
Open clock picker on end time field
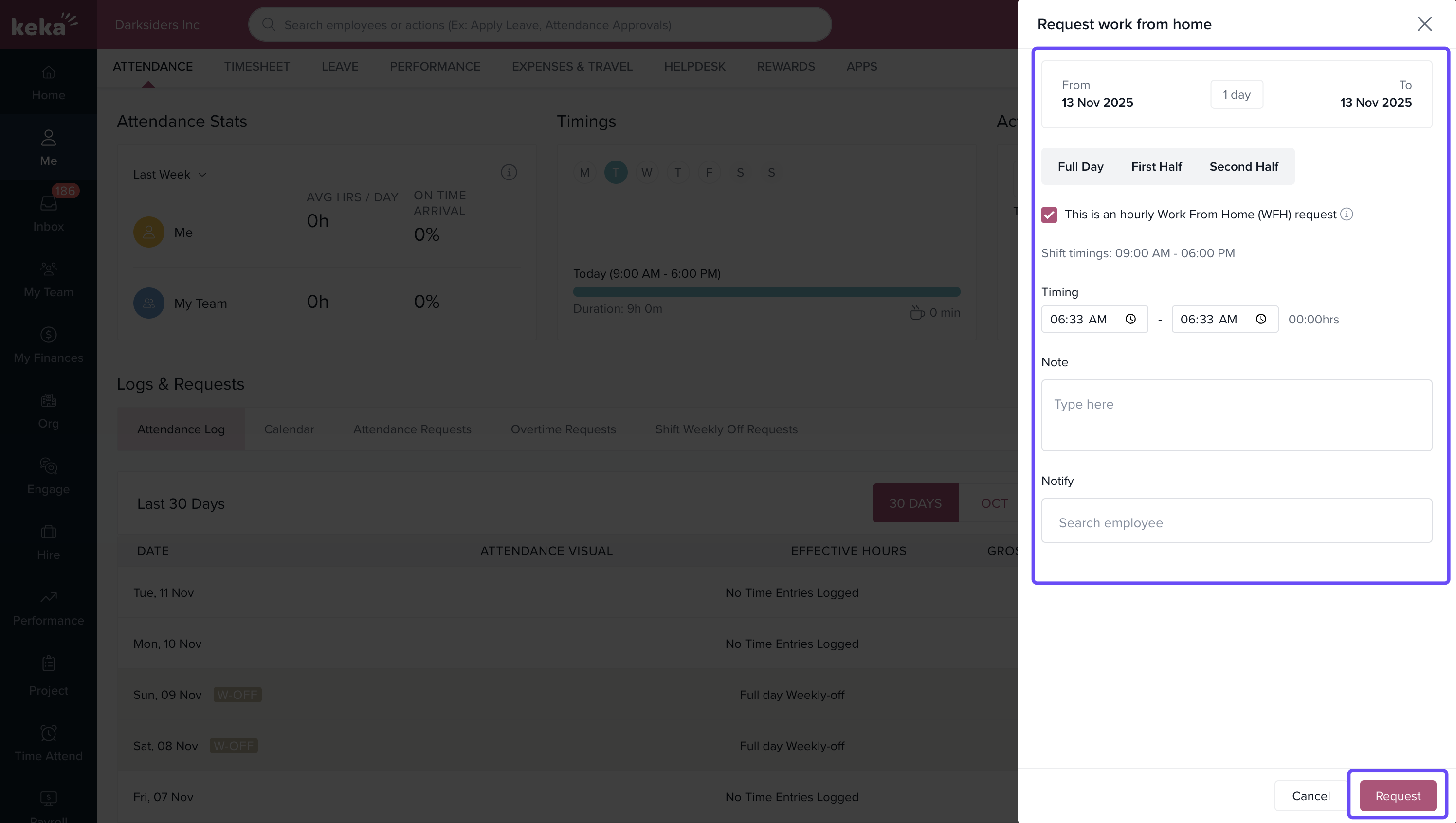coord(1260,319)
